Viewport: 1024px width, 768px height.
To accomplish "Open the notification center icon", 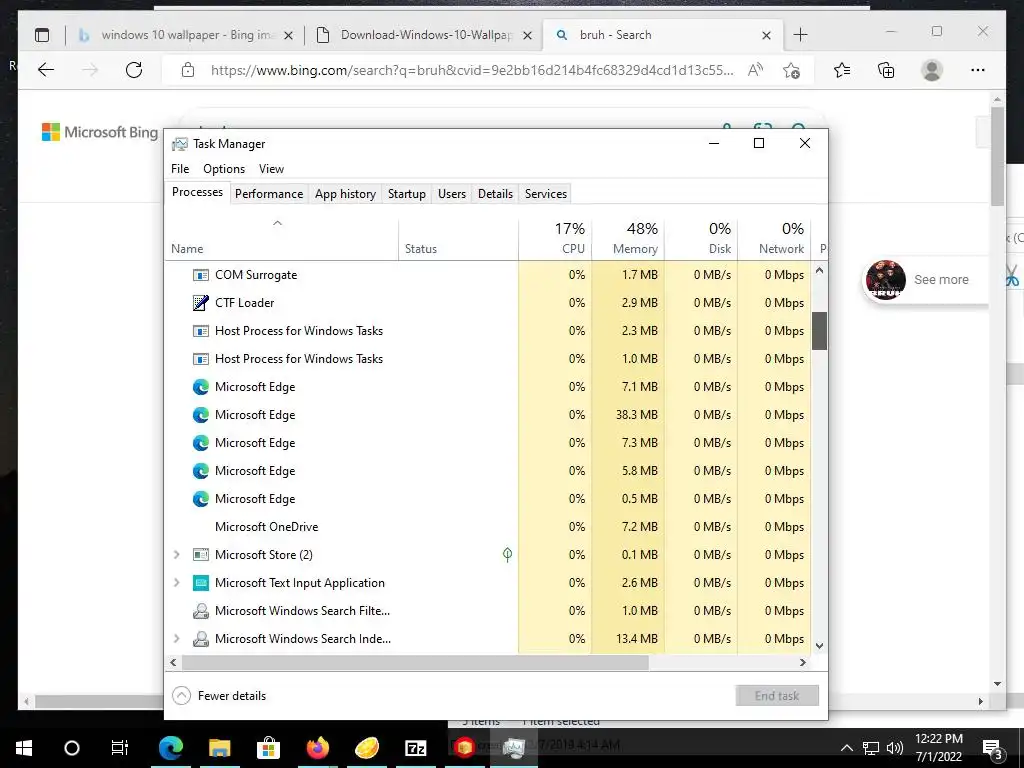I will [993, 748].
